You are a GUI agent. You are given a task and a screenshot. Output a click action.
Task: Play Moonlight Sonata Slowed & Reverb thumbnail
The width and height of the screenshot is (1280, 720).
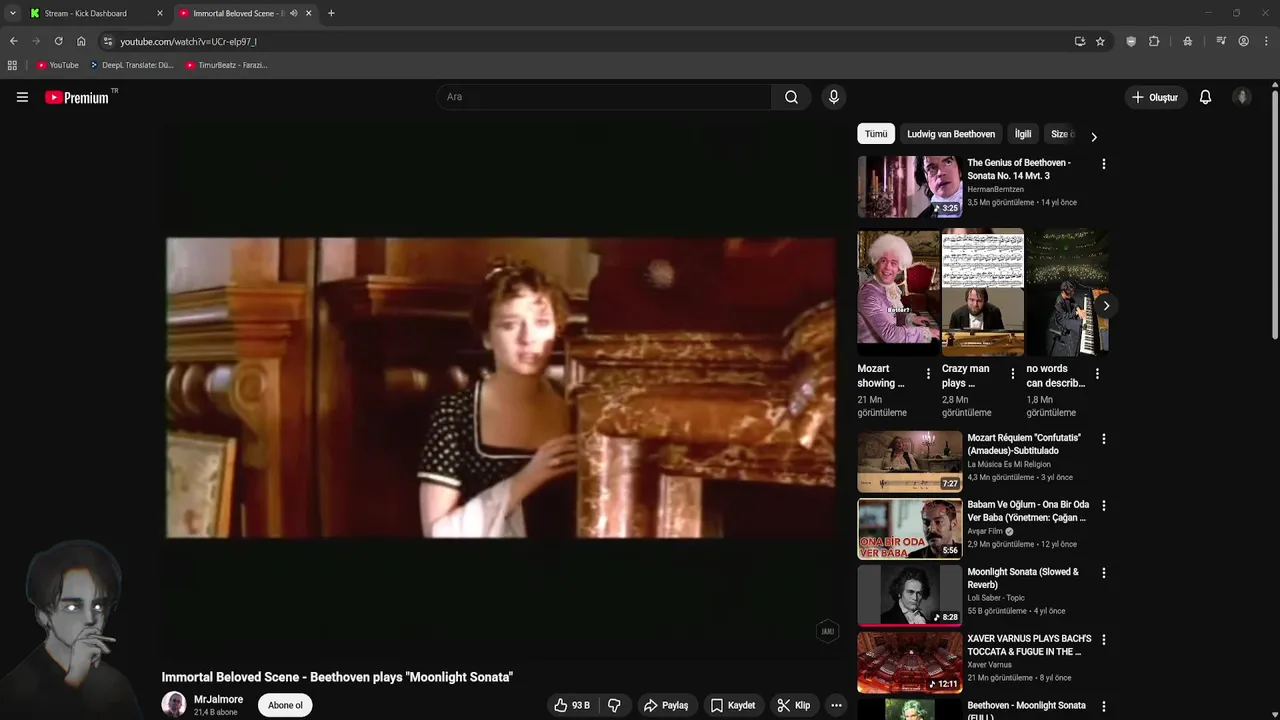[910, 595]
